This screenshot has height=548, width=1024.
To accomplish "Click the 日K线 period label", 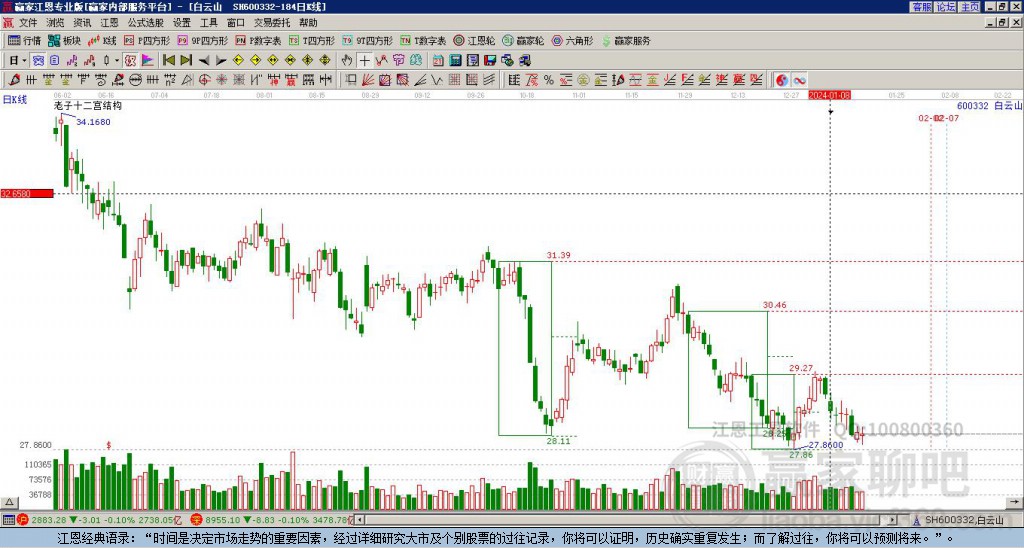I will click(x=14, y=100).
